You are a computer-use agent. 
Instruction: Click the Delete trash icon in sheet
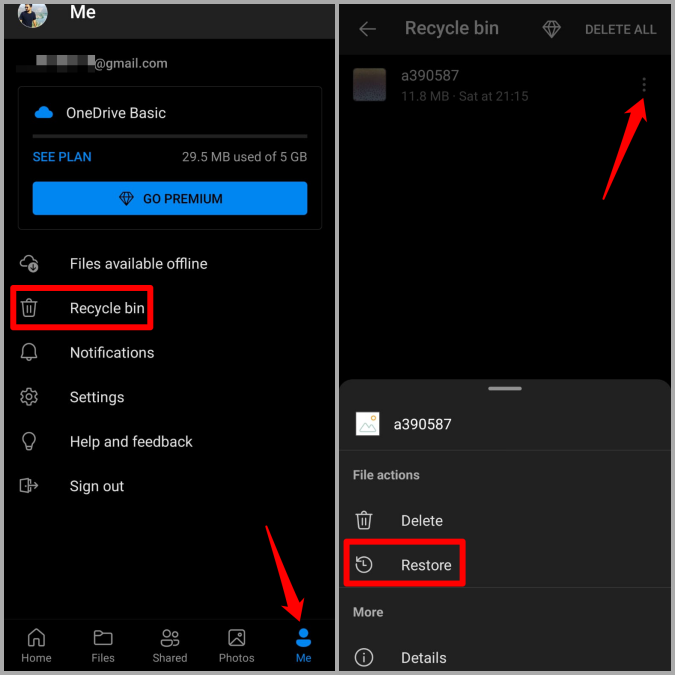tap(364, 520)
